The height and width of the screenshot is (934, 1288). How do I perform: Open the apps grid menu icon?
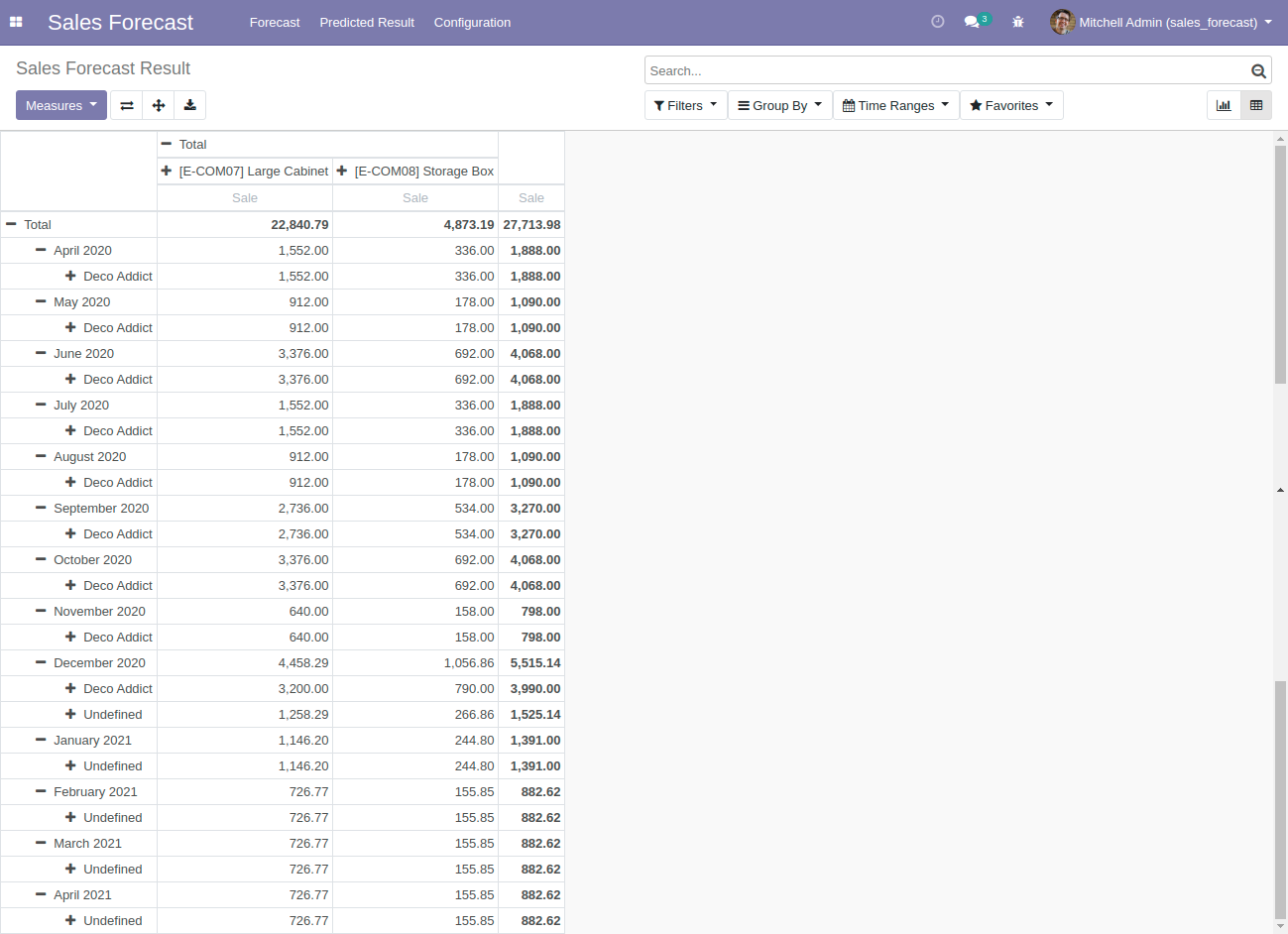tap(16, 22)
